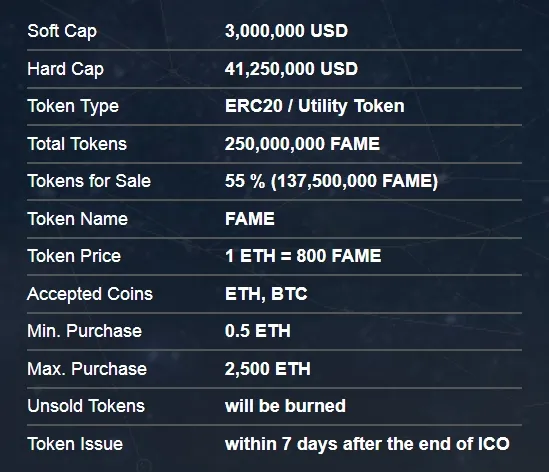The height and width of the screenshot is (472, 549).
Task: Select the 3,000,000 USD soft cap value
Action: (x=286, y=31)
